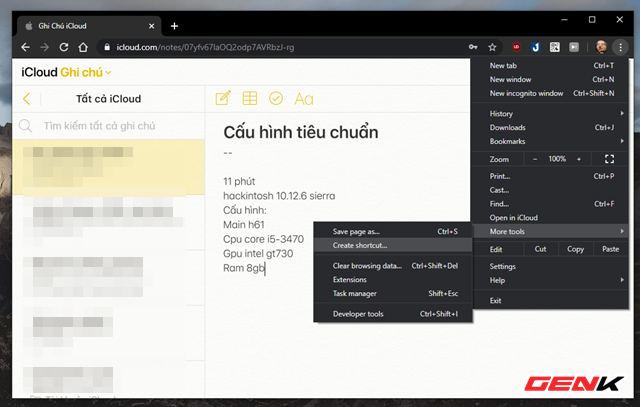Click the three-dot Chrome menu button
640x407 pixels.
coord(620,47)
